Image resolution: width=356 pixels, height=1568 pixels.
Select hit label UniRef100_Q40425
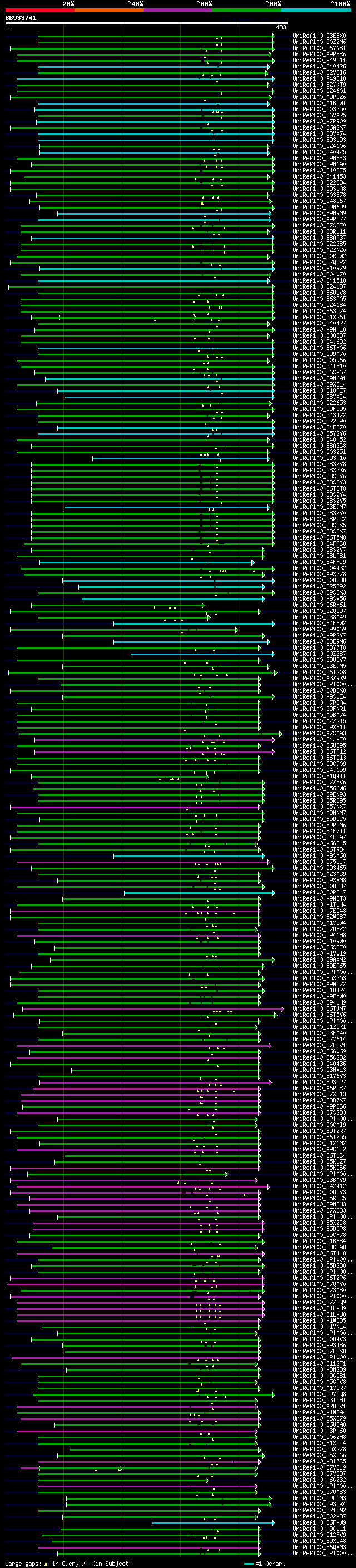(x=319, y=152)
